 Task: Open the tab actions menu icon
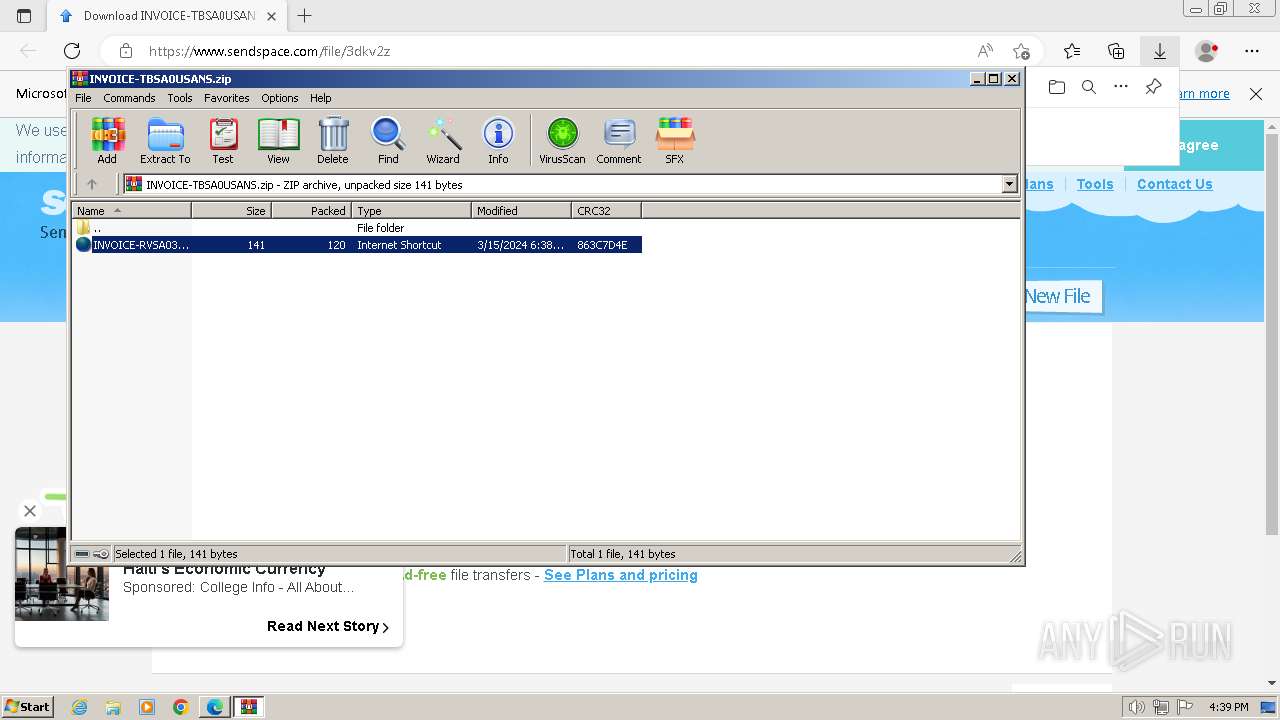point(24,16)
